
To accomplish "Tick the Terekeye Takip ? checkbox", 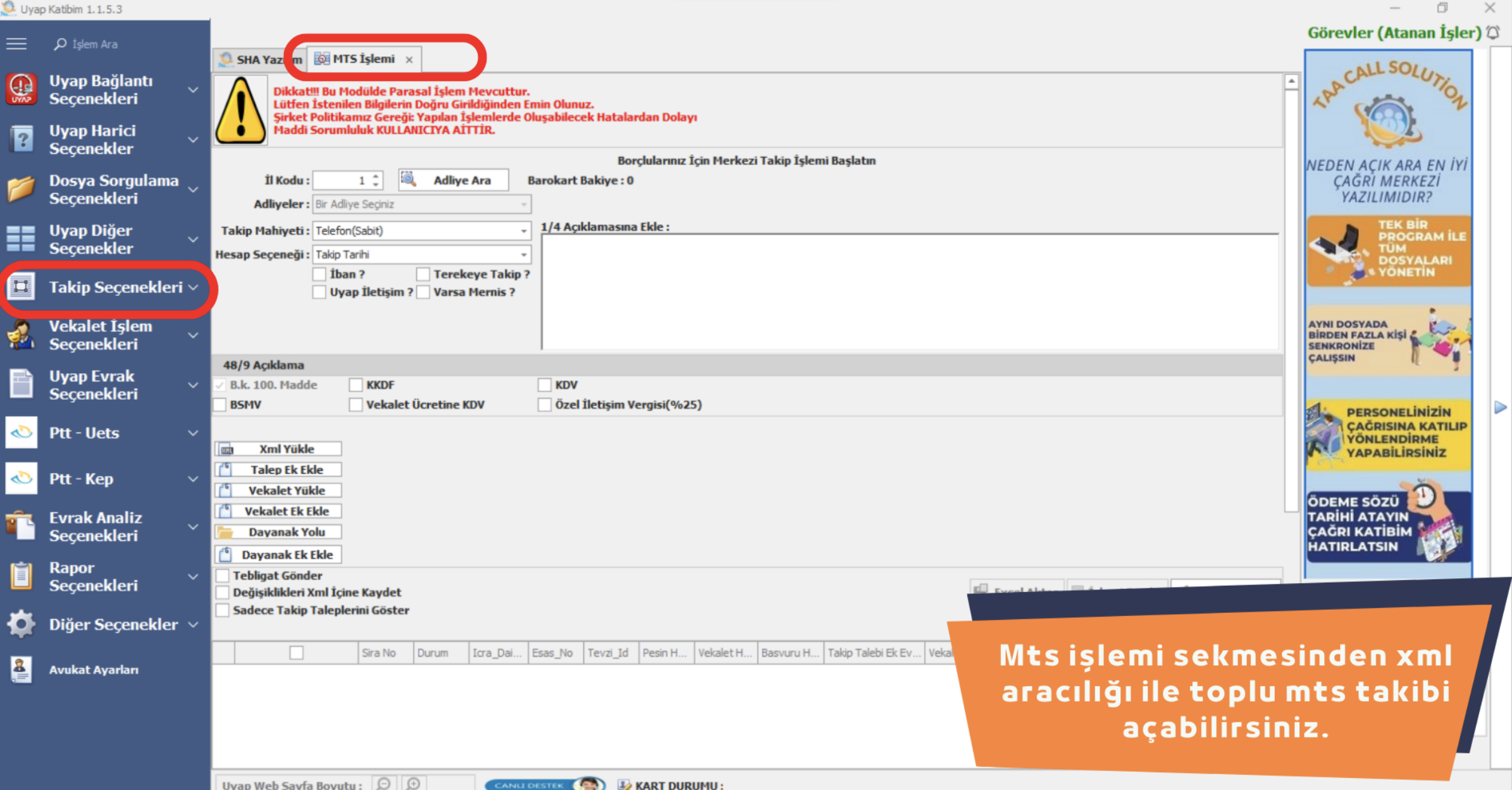I will click(423, 274).
